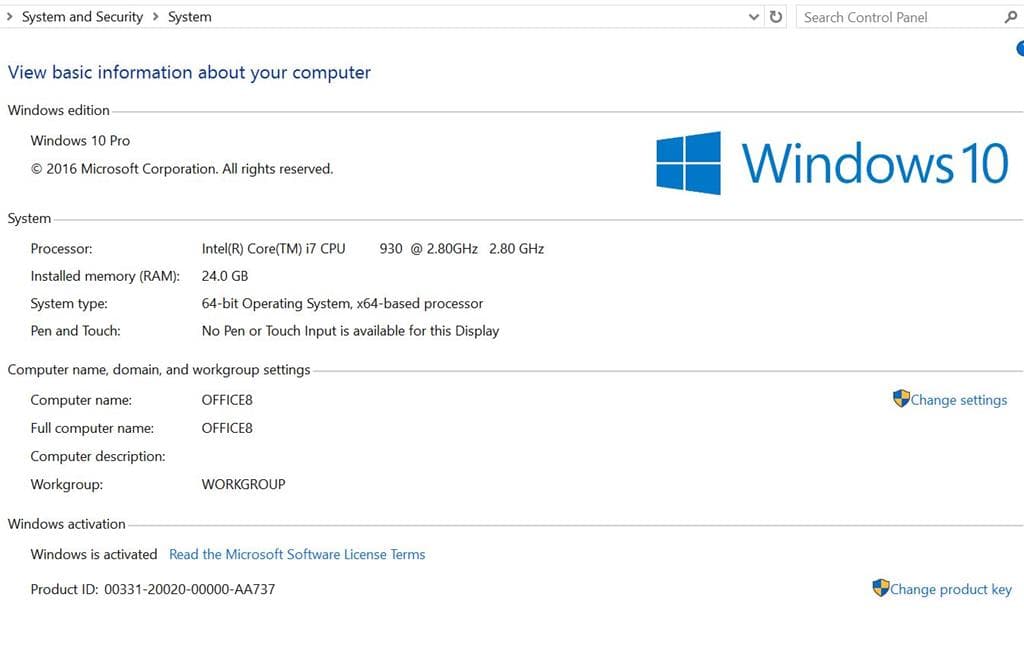Select the Full computer name value OFFICE8
The image size is (1024, 670).
point(227,428)
